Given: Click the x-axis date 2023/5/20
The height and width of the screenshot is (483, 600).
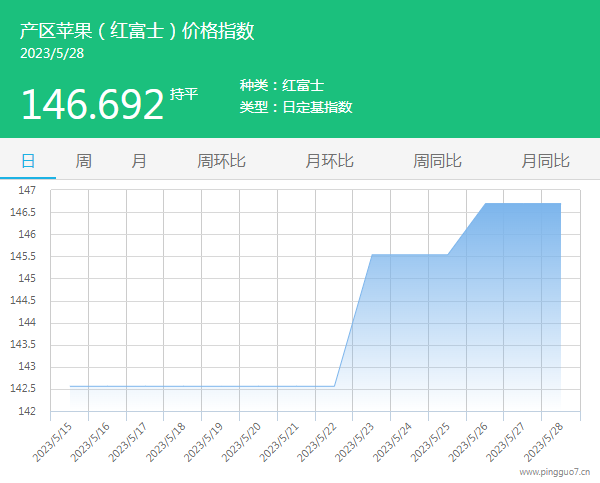Looking at the screenshot, I should (241, 442).
